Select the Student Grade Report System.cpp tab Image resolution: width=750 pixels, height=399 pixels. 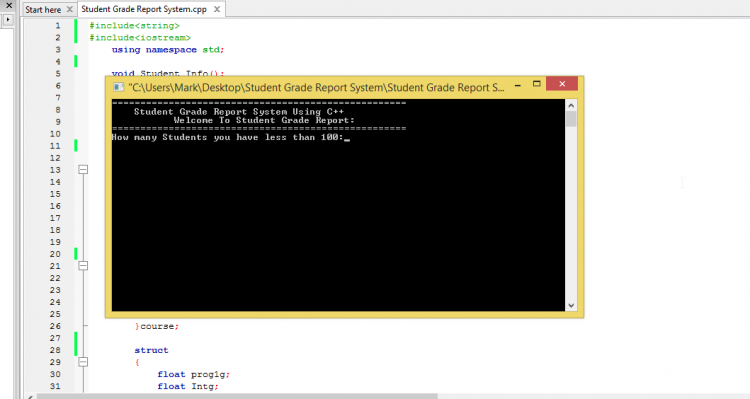144,9
